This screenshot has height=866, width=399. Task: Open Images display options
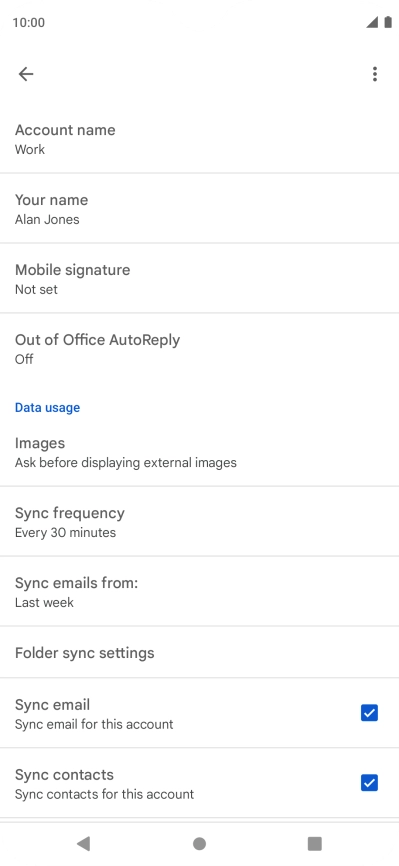200,452
